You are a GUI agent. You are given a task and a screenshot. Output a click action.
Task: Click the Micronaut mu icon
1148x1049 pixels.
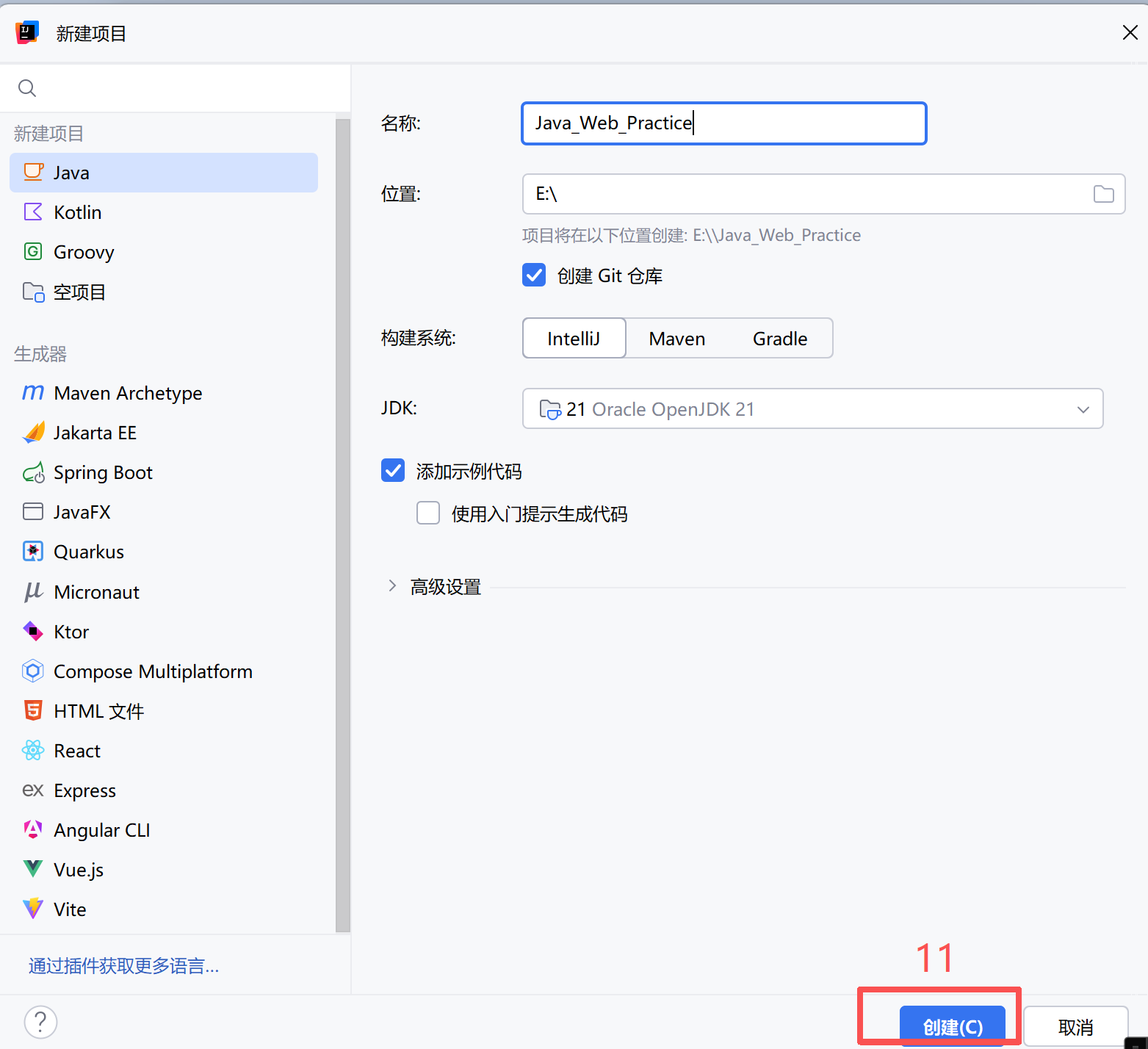click(x=33, y=591)
